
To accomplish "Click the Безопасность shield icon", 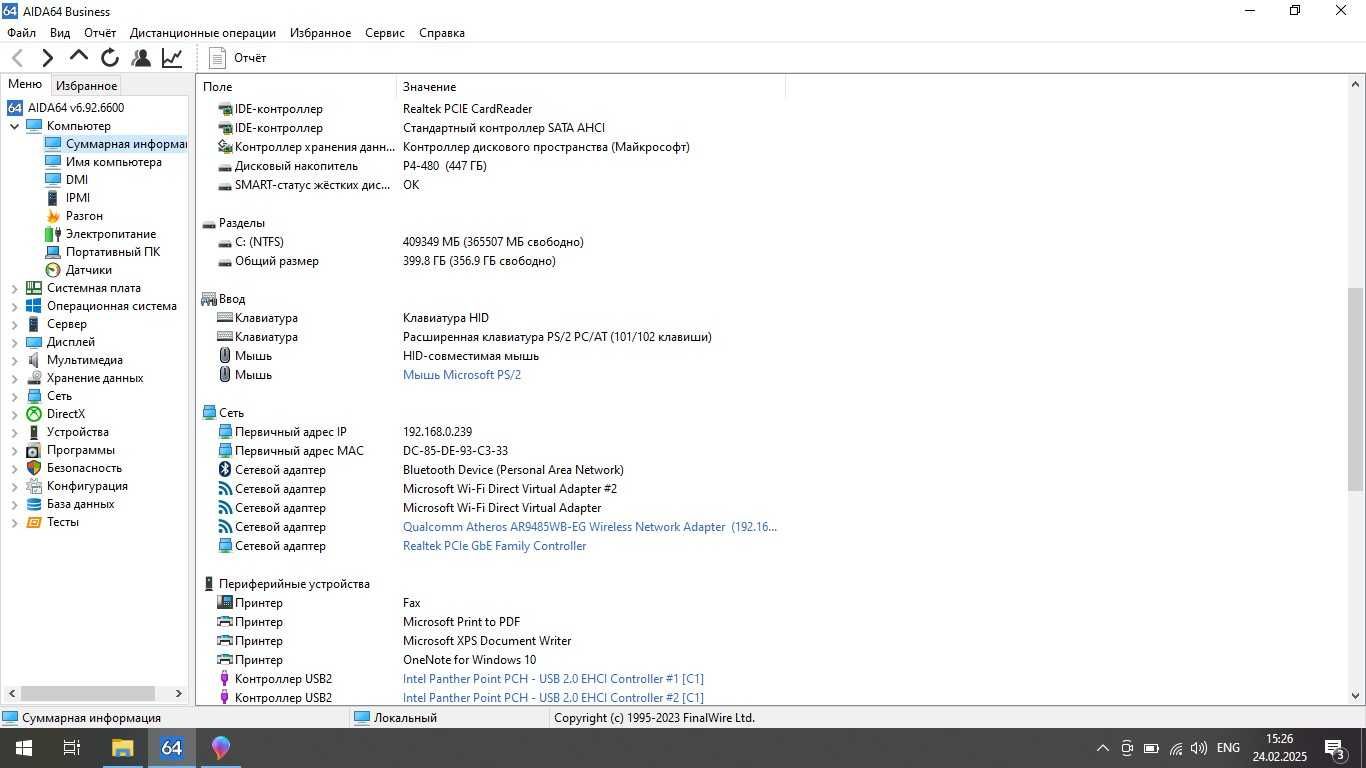I will tap(34, 468).
